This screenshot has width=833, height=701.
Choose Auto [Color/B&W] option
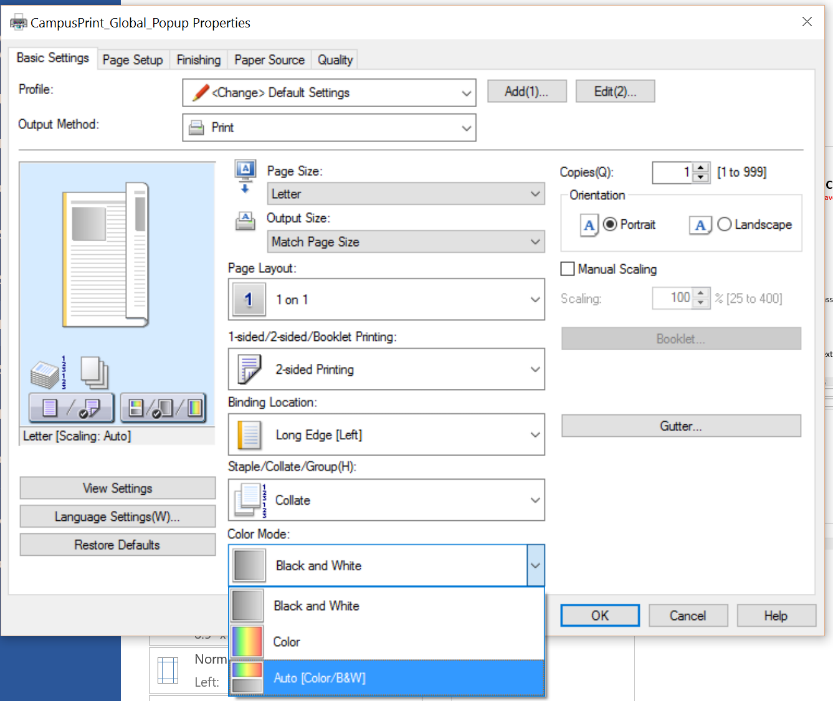coord(387,678)
